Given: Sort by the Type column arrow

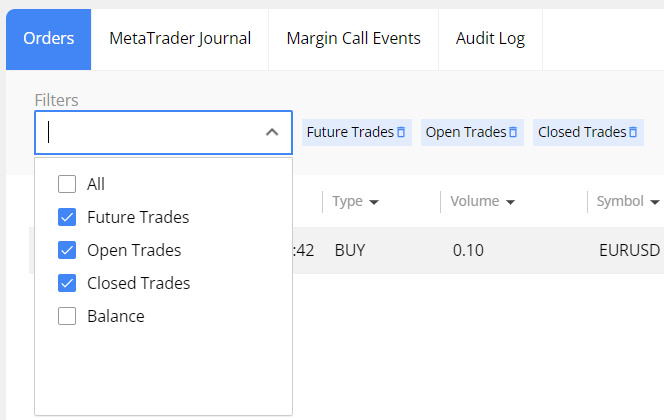Looking at the screenshot, I should click(x=374, y=202).
